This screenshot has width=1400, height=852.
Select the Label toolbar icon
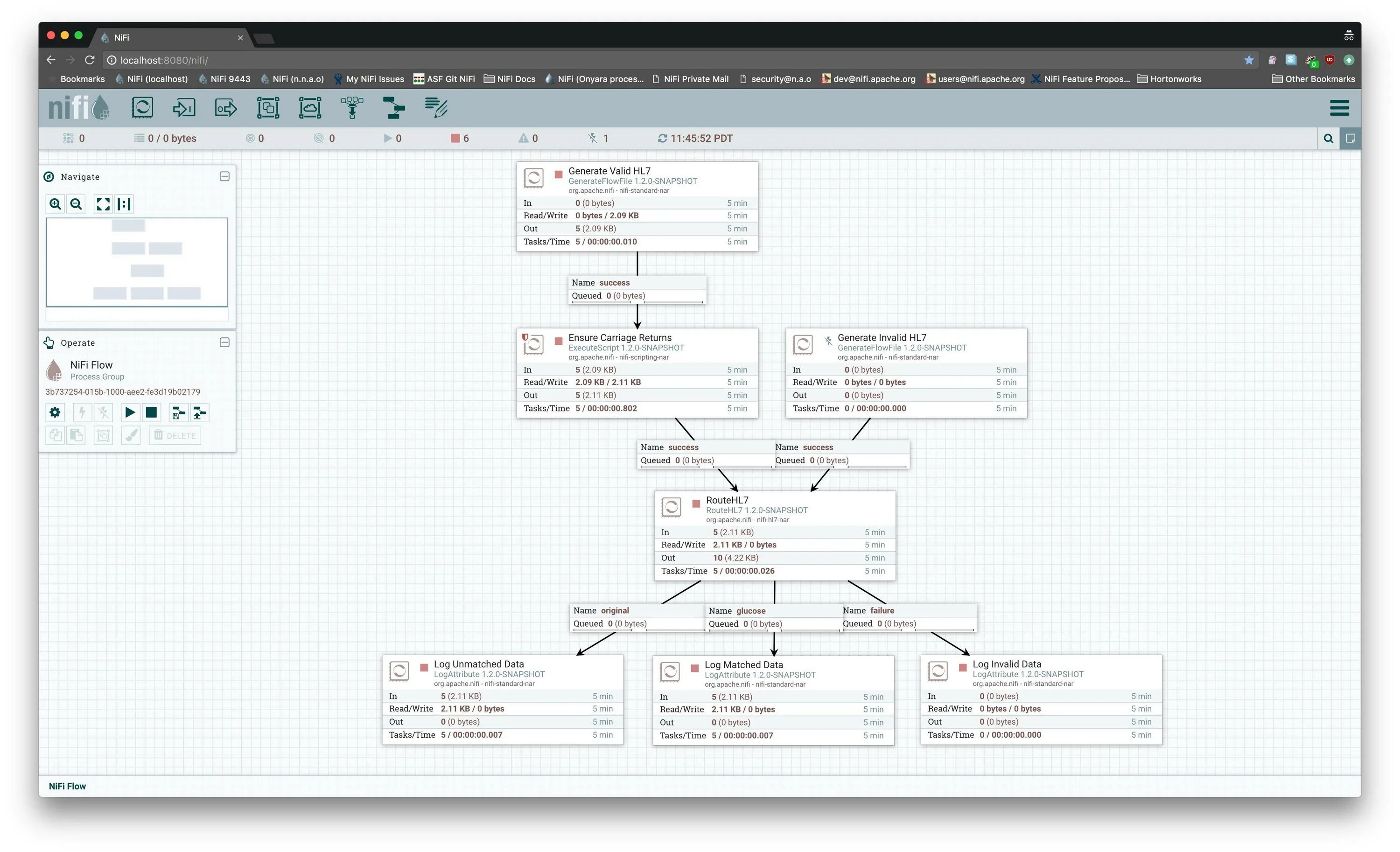pyautogui.click(x=436, y=107)
